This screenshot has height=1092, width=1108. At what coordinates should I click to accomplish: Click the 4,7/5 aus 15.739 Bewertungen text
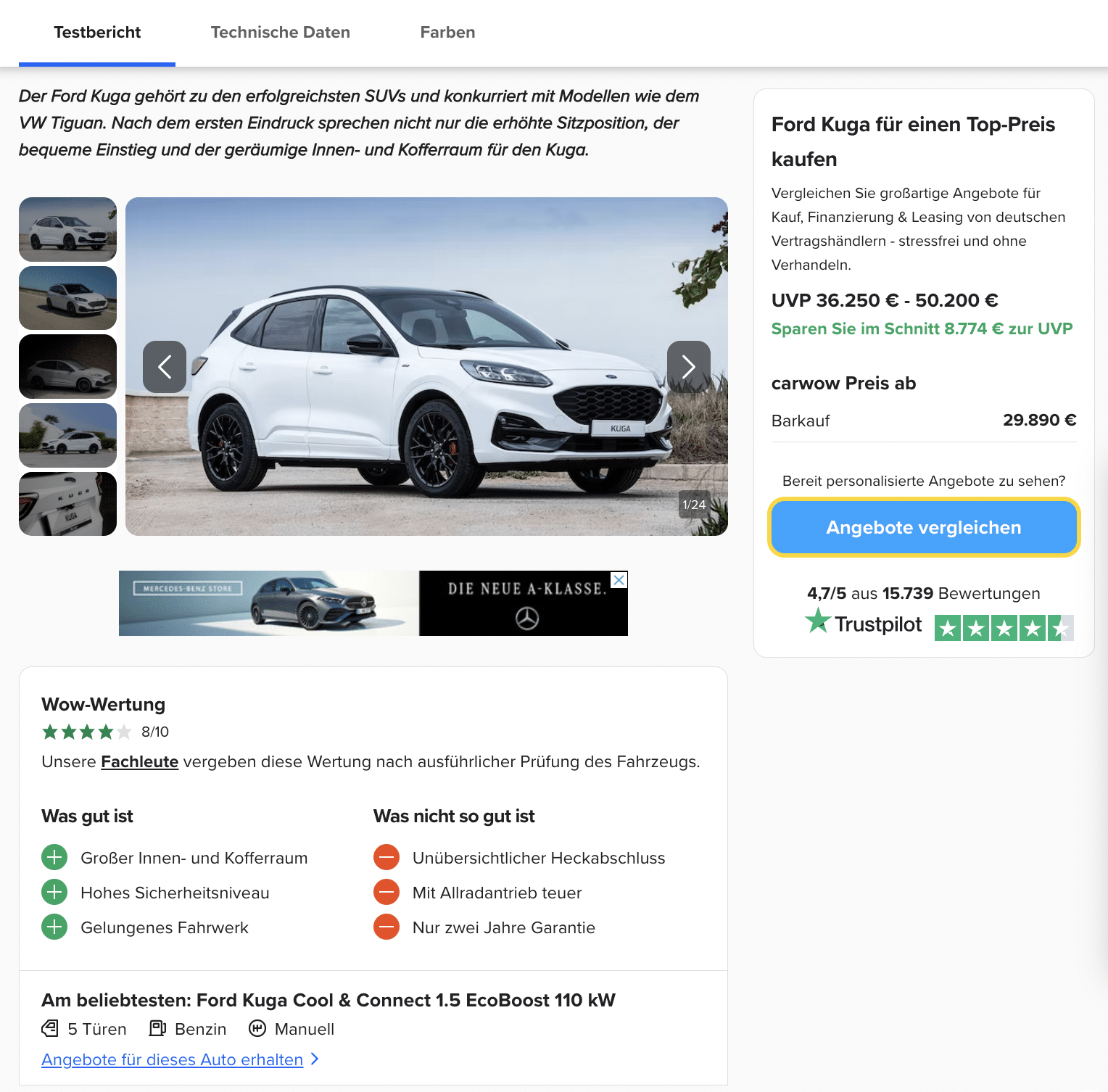click(923, 593)
